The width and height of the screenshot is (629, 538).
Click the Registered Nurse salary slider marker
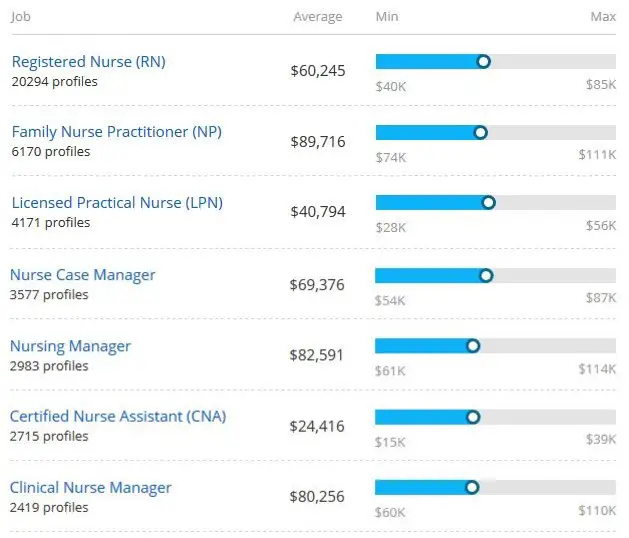click(x=484, y=61)
